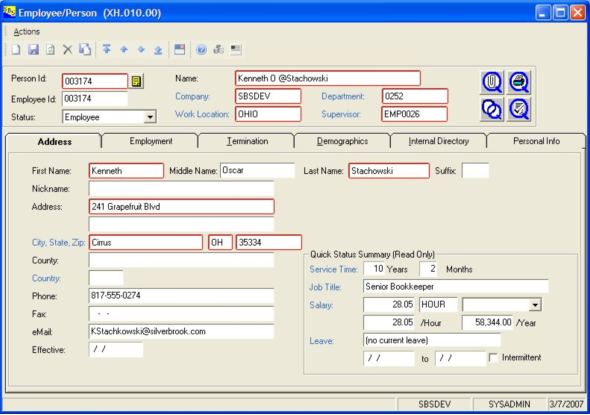Click the Job Title label link
This screenshot has width=590, height=415.
click(325, 287)
